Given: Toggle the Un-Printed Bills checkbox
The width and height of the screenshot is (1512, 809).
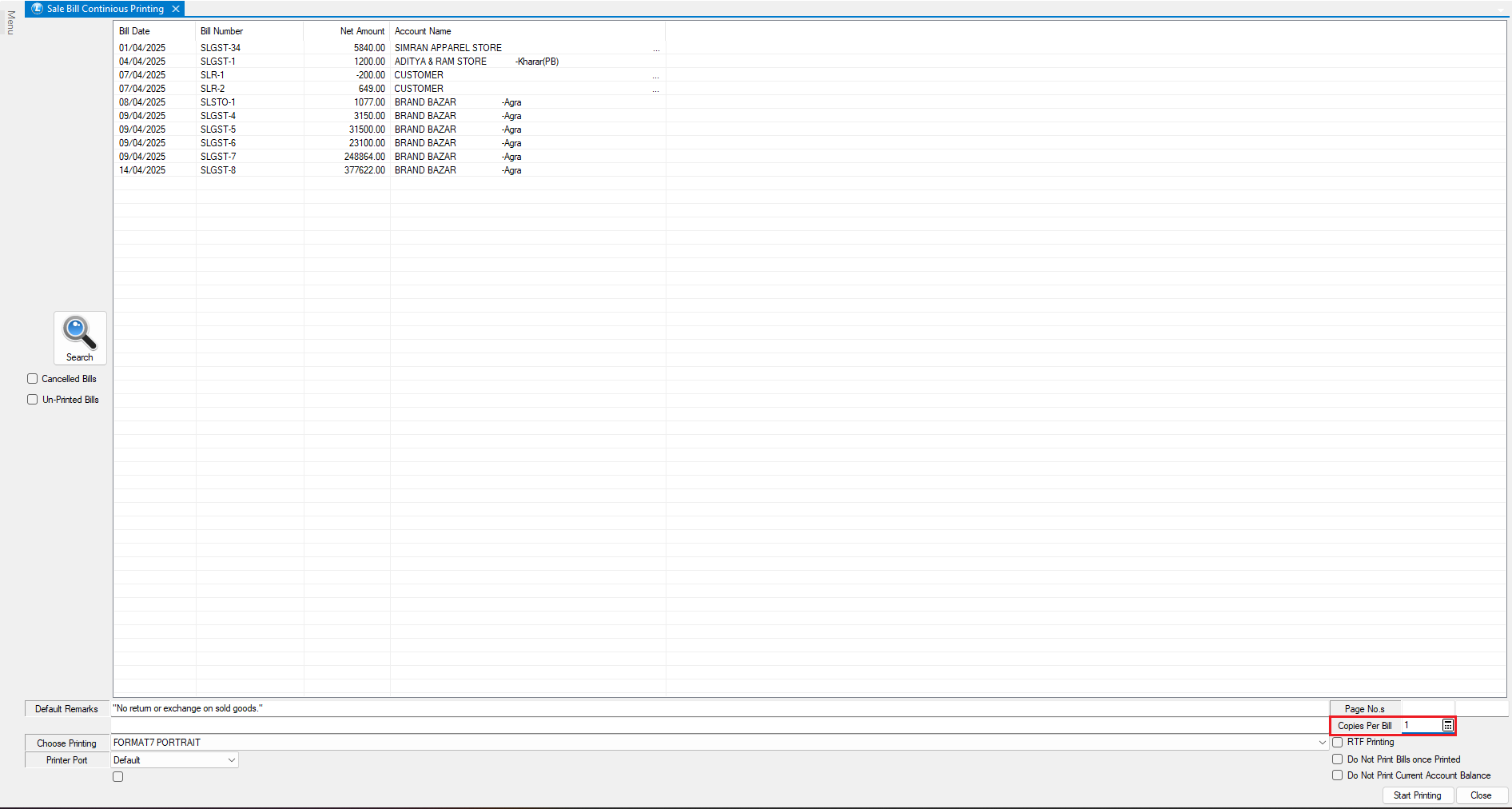Looking at the screenshot, I should pyautogui.click(x=33, y=400).
